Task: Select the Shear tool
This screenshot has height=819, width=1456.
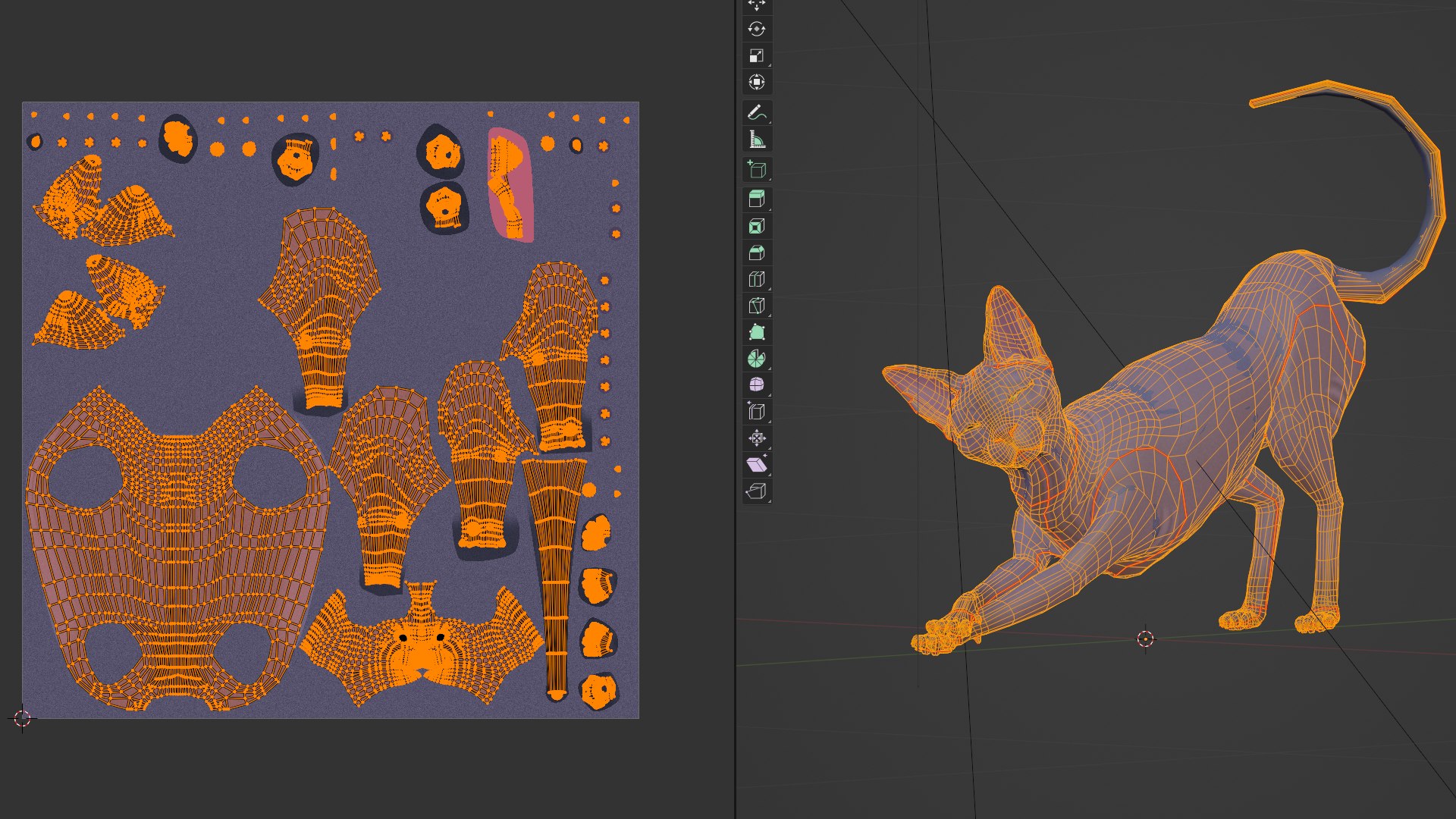Action: point(756,465)
